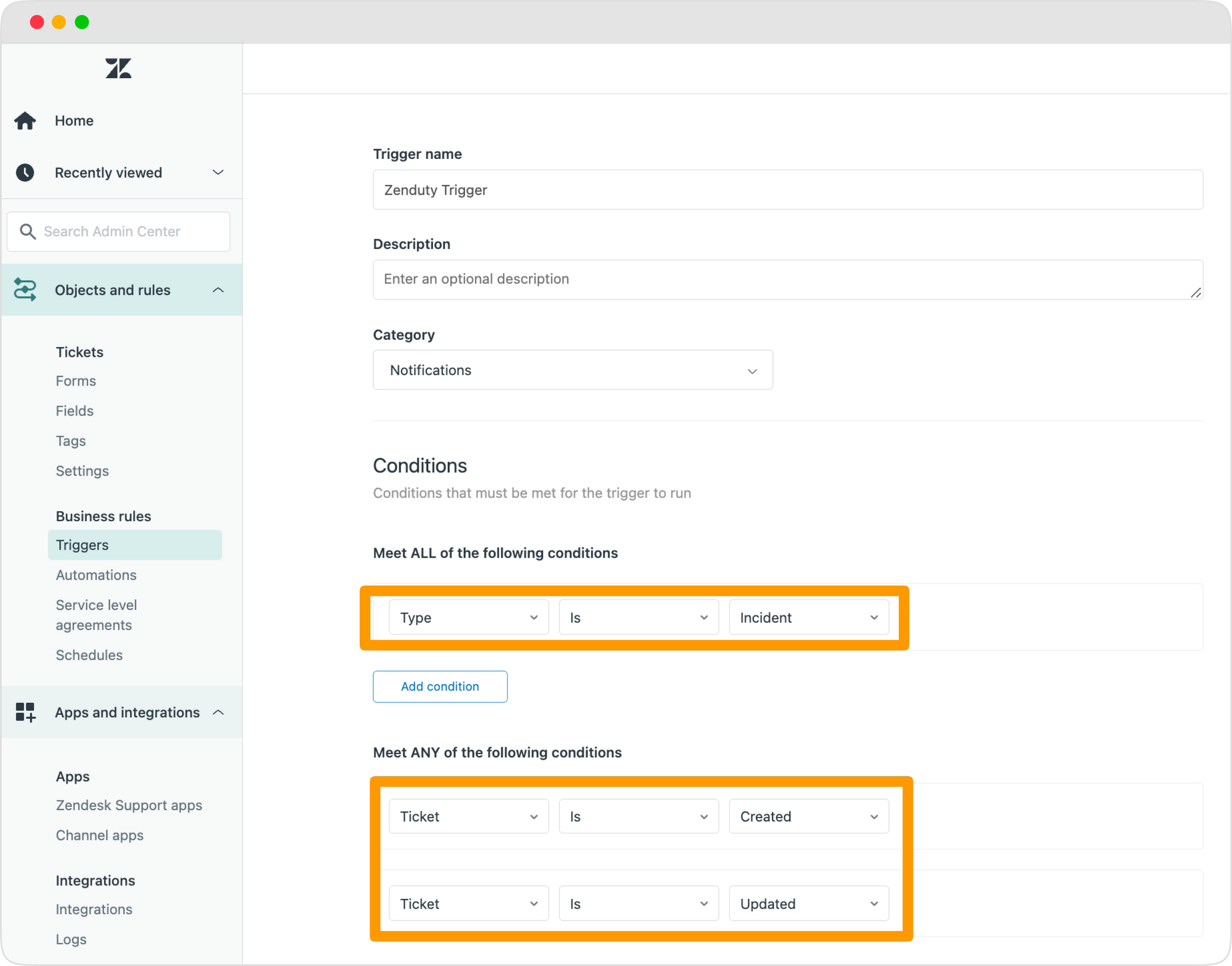The height and width of the screenshot is (966, 1232).
Task: Select Tags under Tickets section
Action: pyautogui.click(x=70, y=439)
